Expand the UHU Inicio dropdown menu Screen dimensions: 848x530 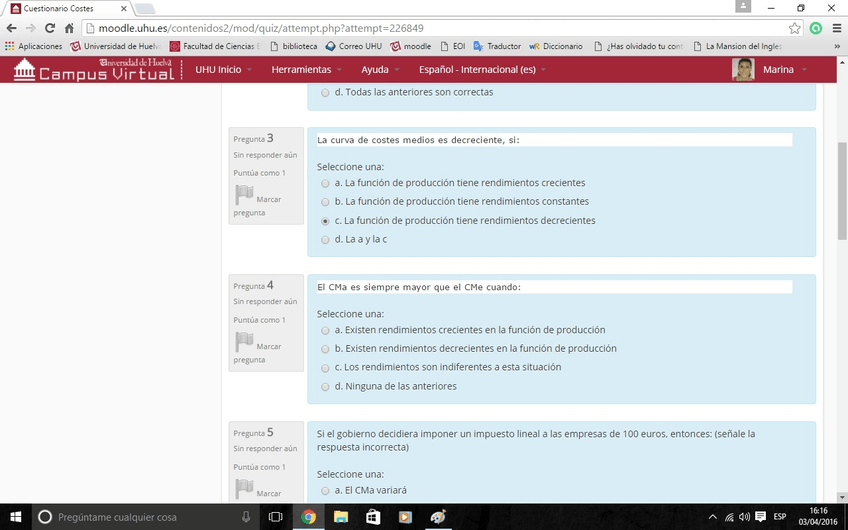223,69
